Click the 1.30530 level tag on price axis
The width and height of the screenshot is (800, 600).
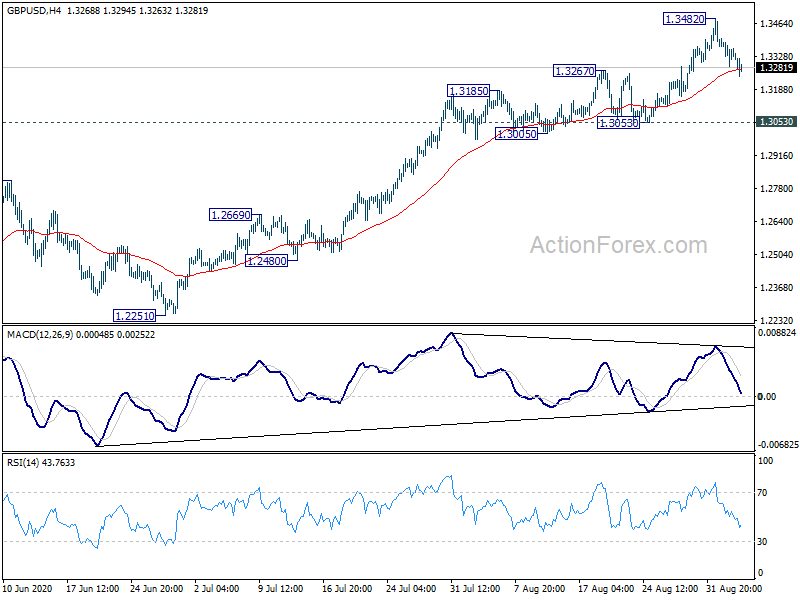coord(777,122)
